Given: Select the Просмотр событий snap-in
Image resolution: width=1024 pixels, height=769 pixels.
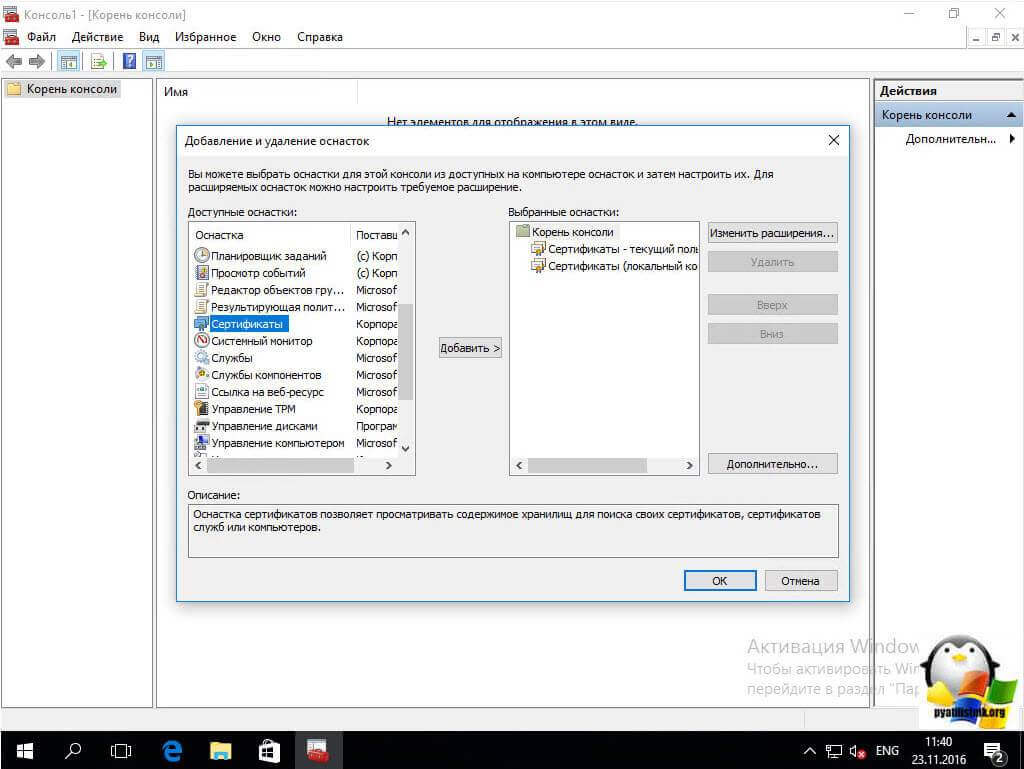Looking at the screenshot, I should click(258, 273).
